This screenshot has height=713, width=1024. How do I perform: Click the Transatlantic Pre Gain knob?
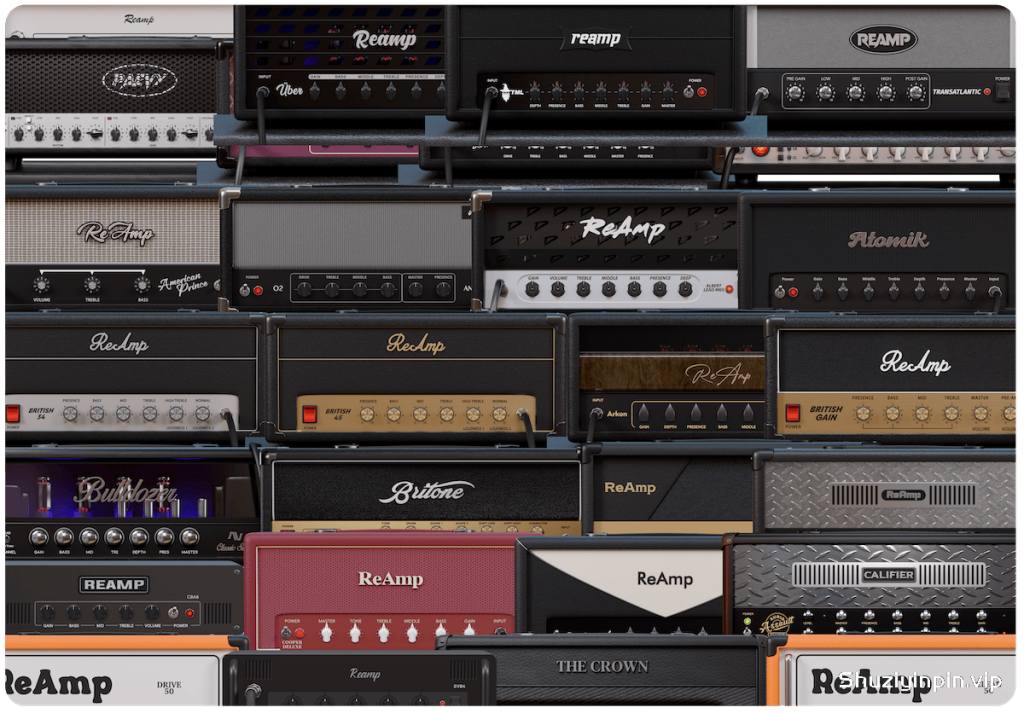coord(795,92)
